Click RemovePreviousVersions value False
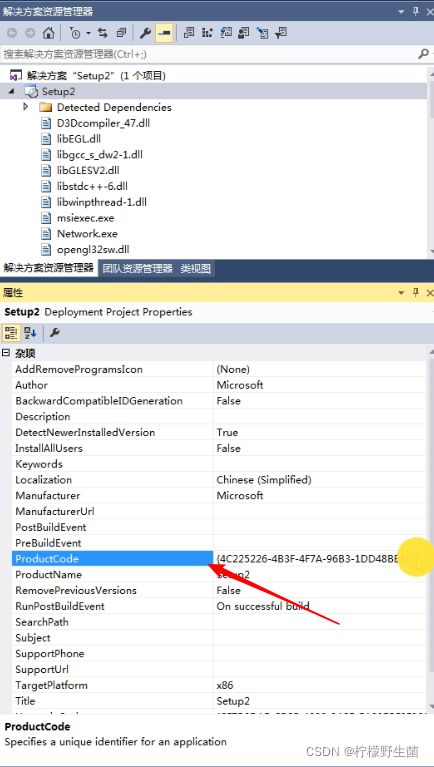 228,590
